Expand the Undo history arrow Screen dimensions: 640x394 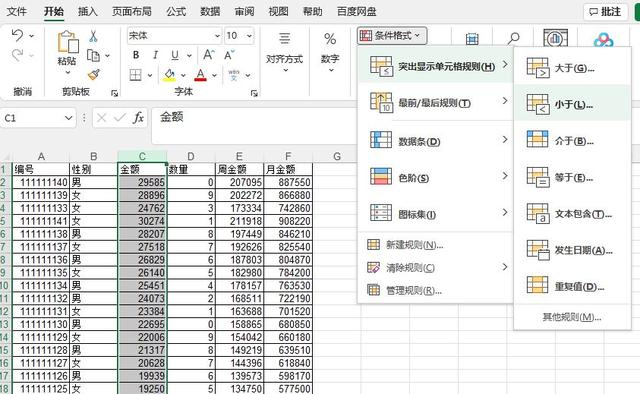pos(31,36)
